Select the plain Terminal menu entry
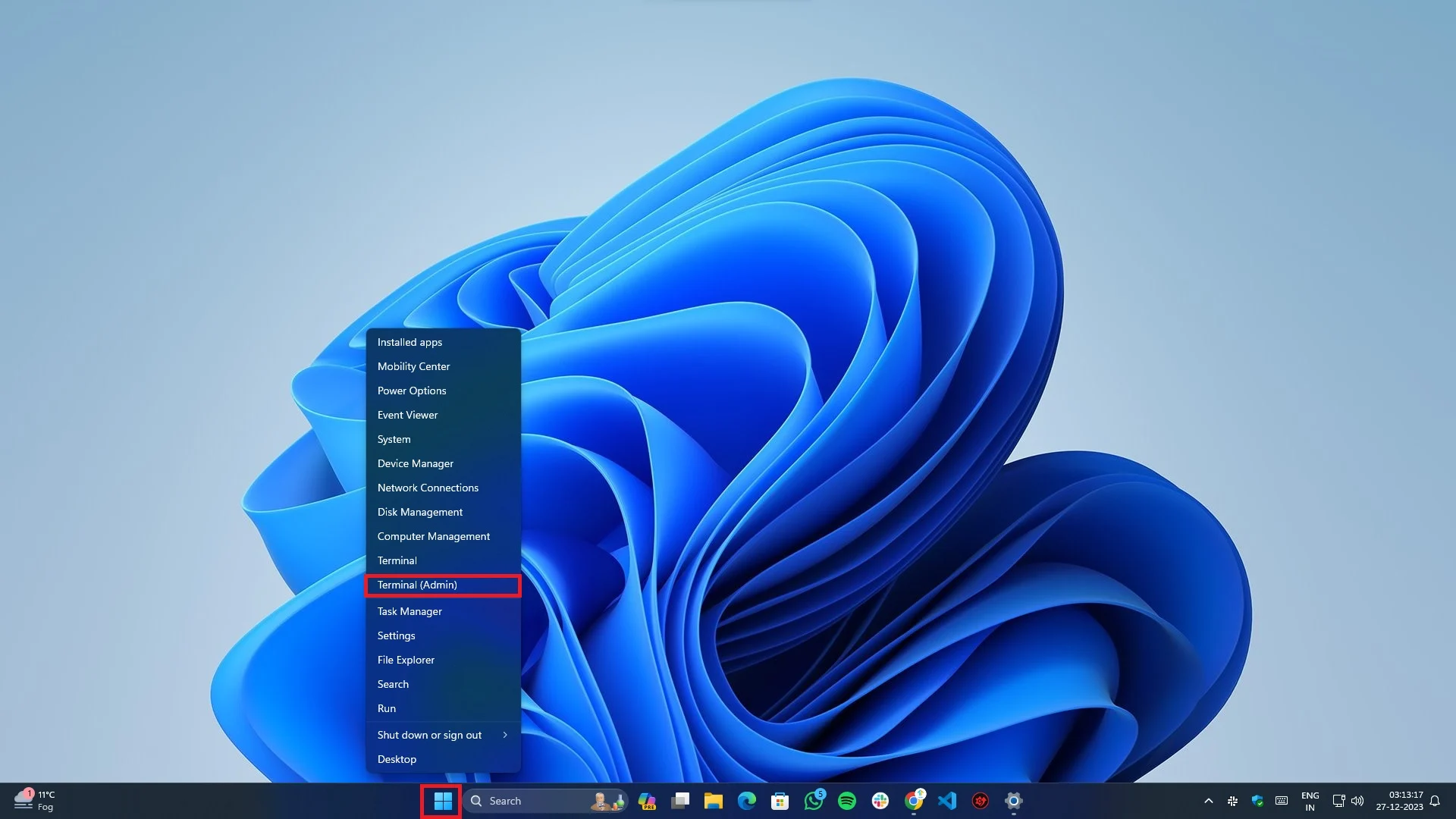 [x=443, y=560]
